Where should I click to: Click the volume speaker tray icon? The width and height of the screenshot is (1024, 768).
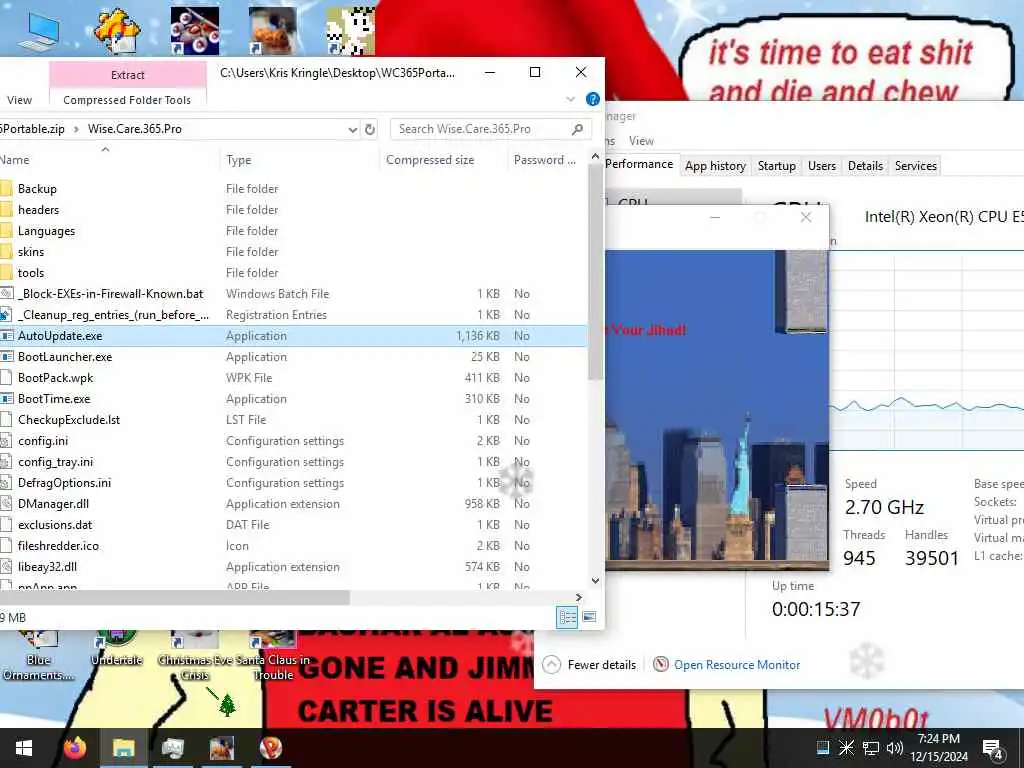(895, 748)
